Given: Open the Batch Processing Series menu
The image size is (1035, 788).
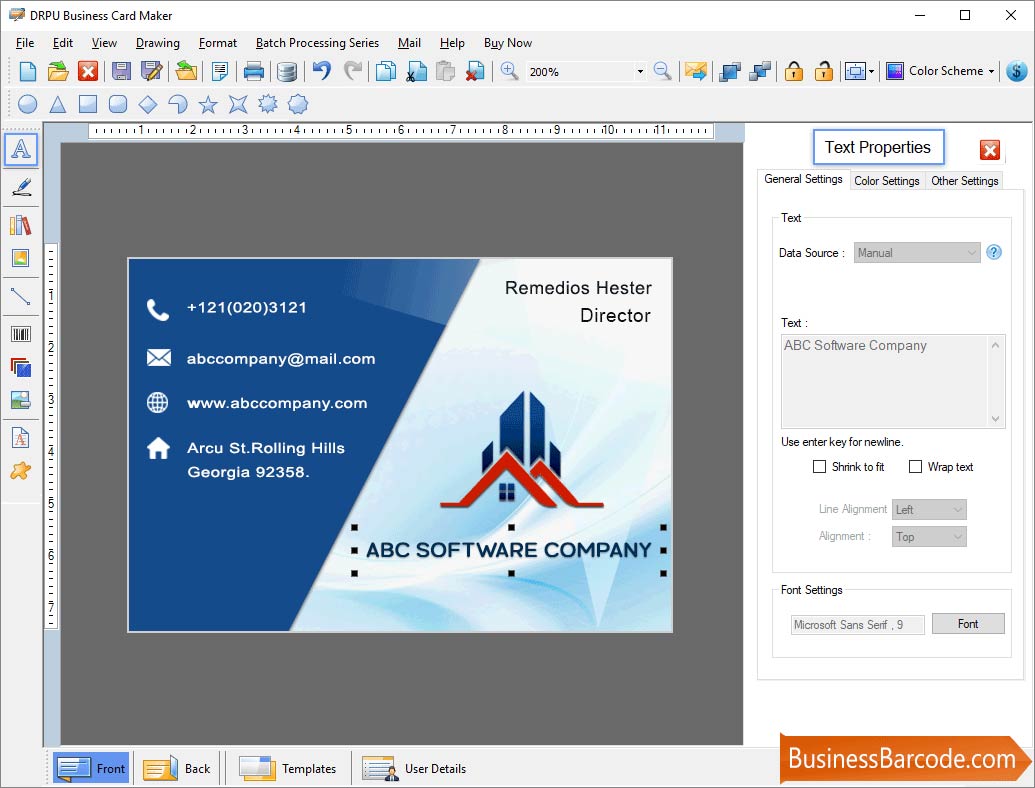Looking at the screenshot, I should pyautogui.click(x=317, y=43).
